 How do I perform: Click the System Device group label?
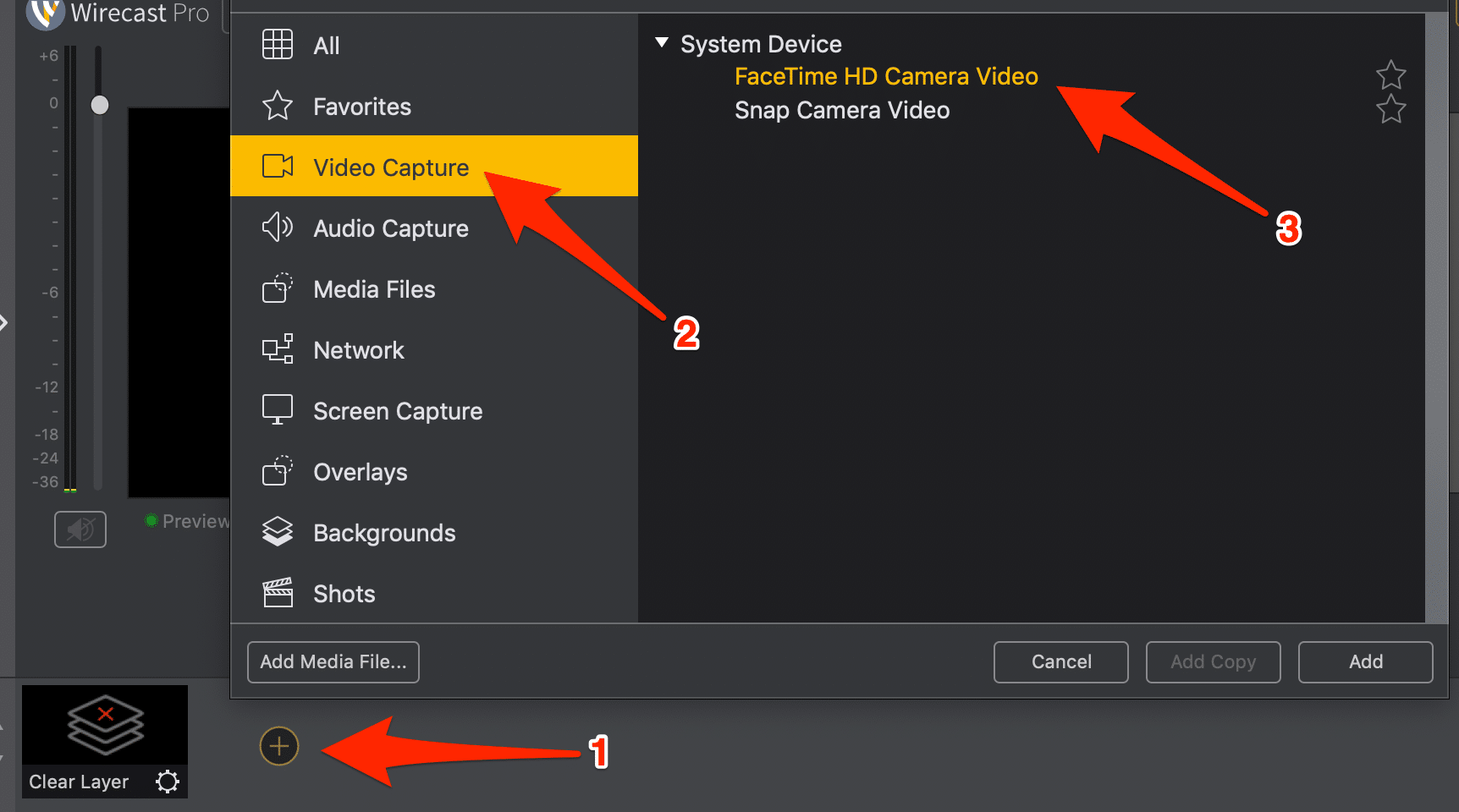pyautogui.click(x=761, y=44)
